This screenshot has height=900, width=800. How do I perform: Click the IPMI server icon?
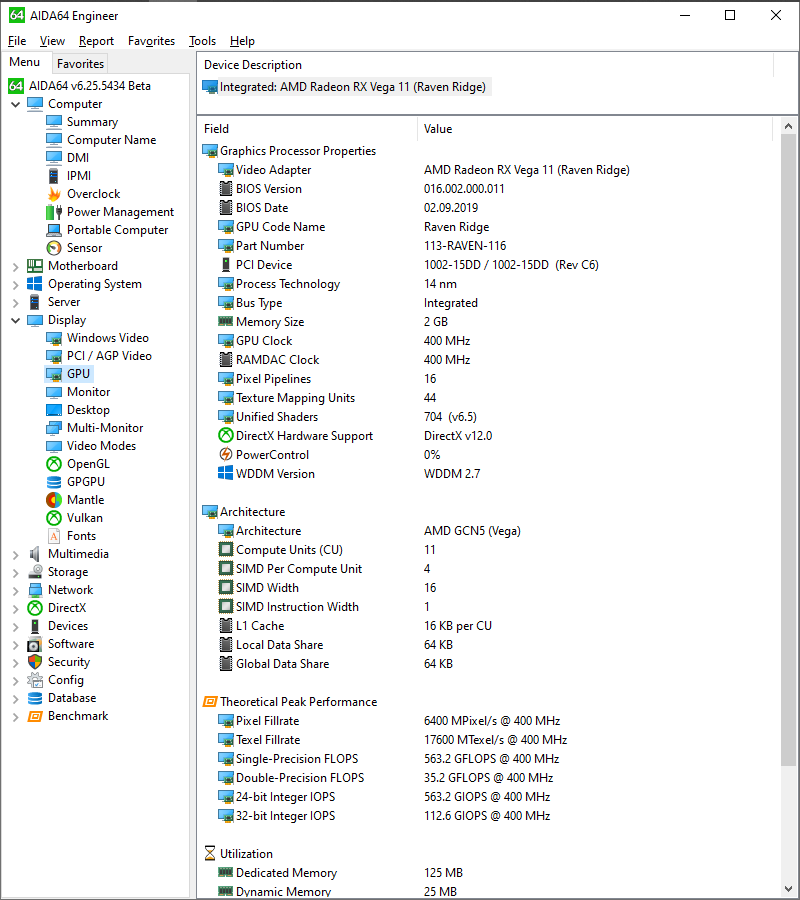(x=53, y=176)
